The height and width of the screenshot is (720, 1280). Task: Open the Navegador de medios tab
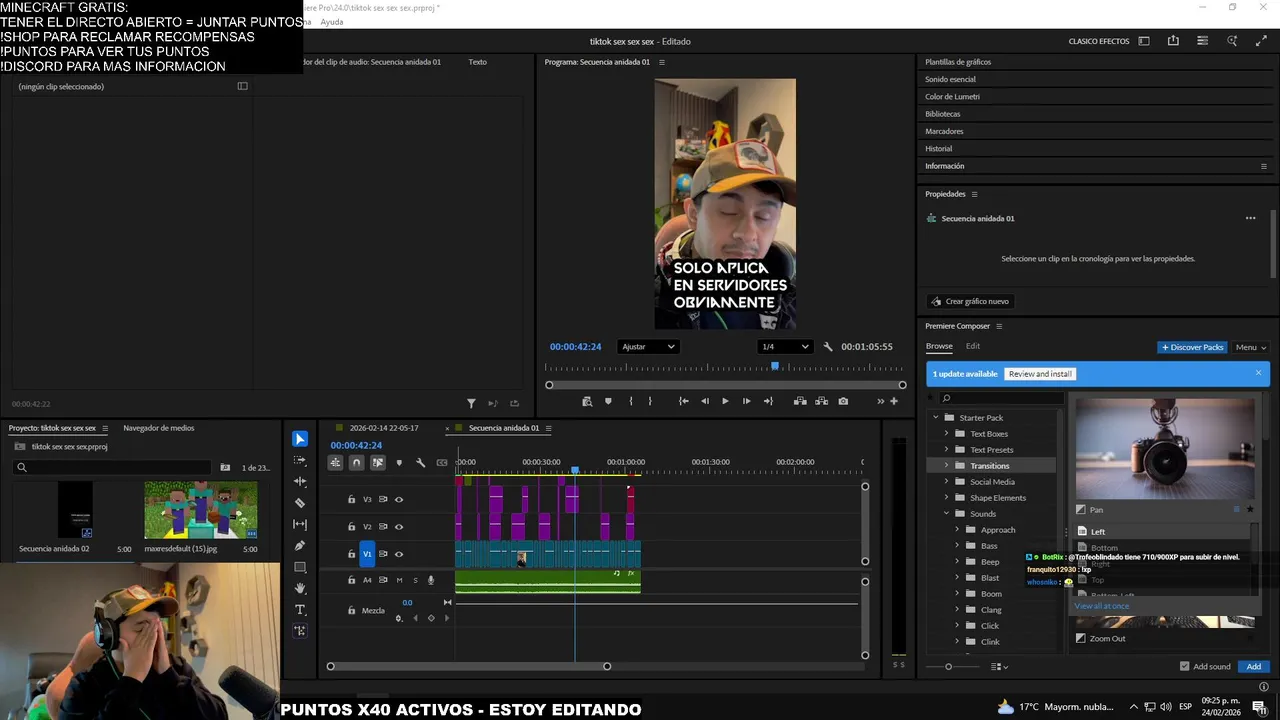pyautogui.click(x=158, y=428)
